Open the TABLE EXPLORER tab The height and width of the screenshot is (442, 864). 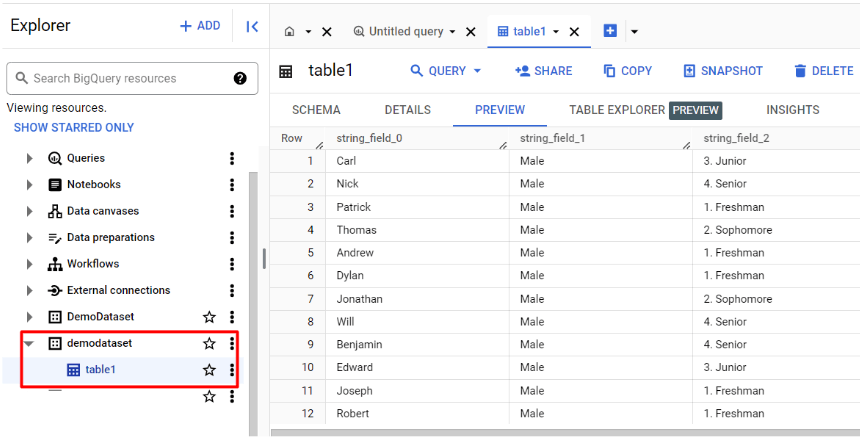coord(645,110)
